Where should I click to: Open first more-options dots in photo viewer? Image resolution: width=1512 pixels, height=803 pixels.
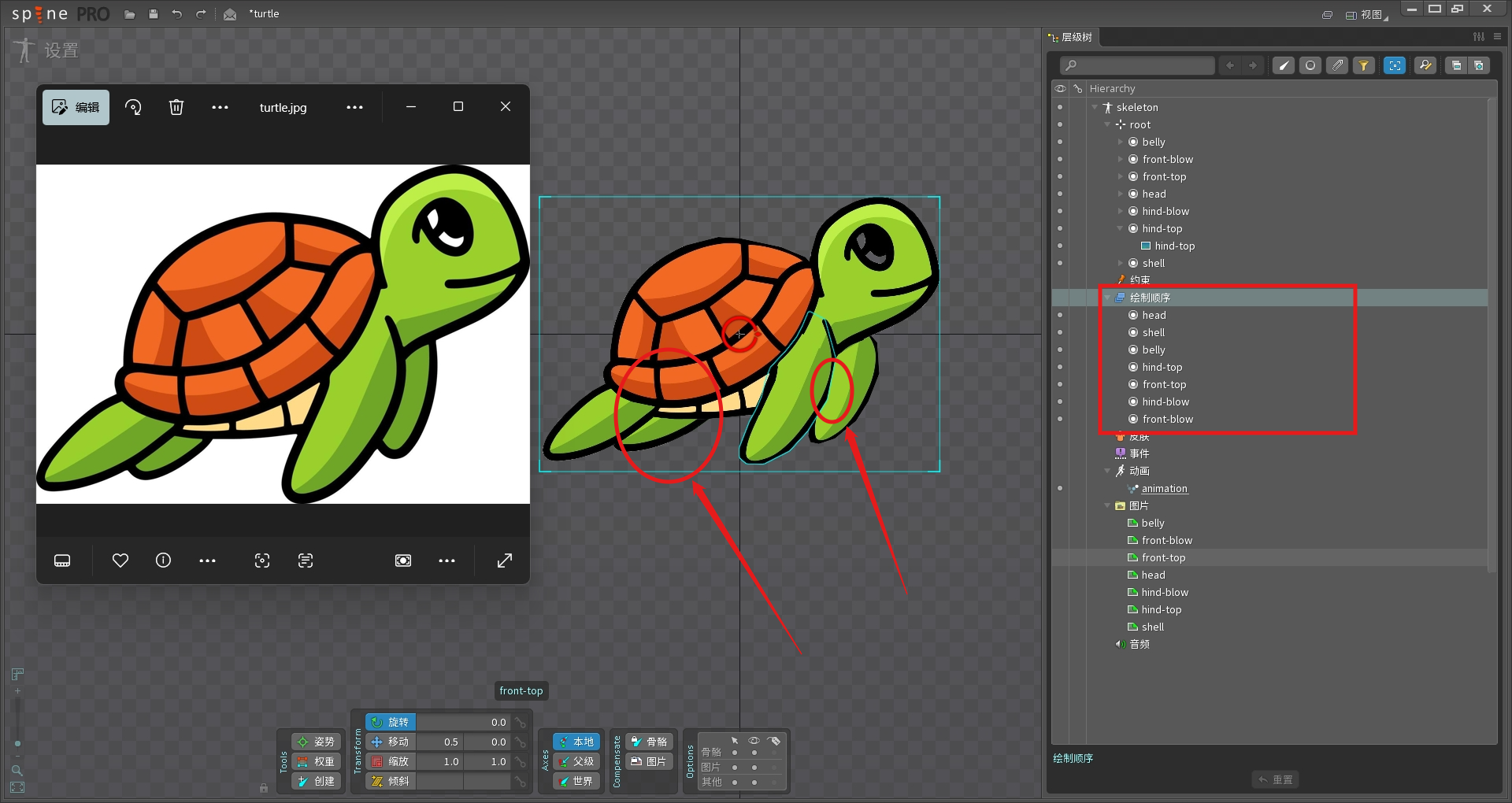tap(220, 107)
